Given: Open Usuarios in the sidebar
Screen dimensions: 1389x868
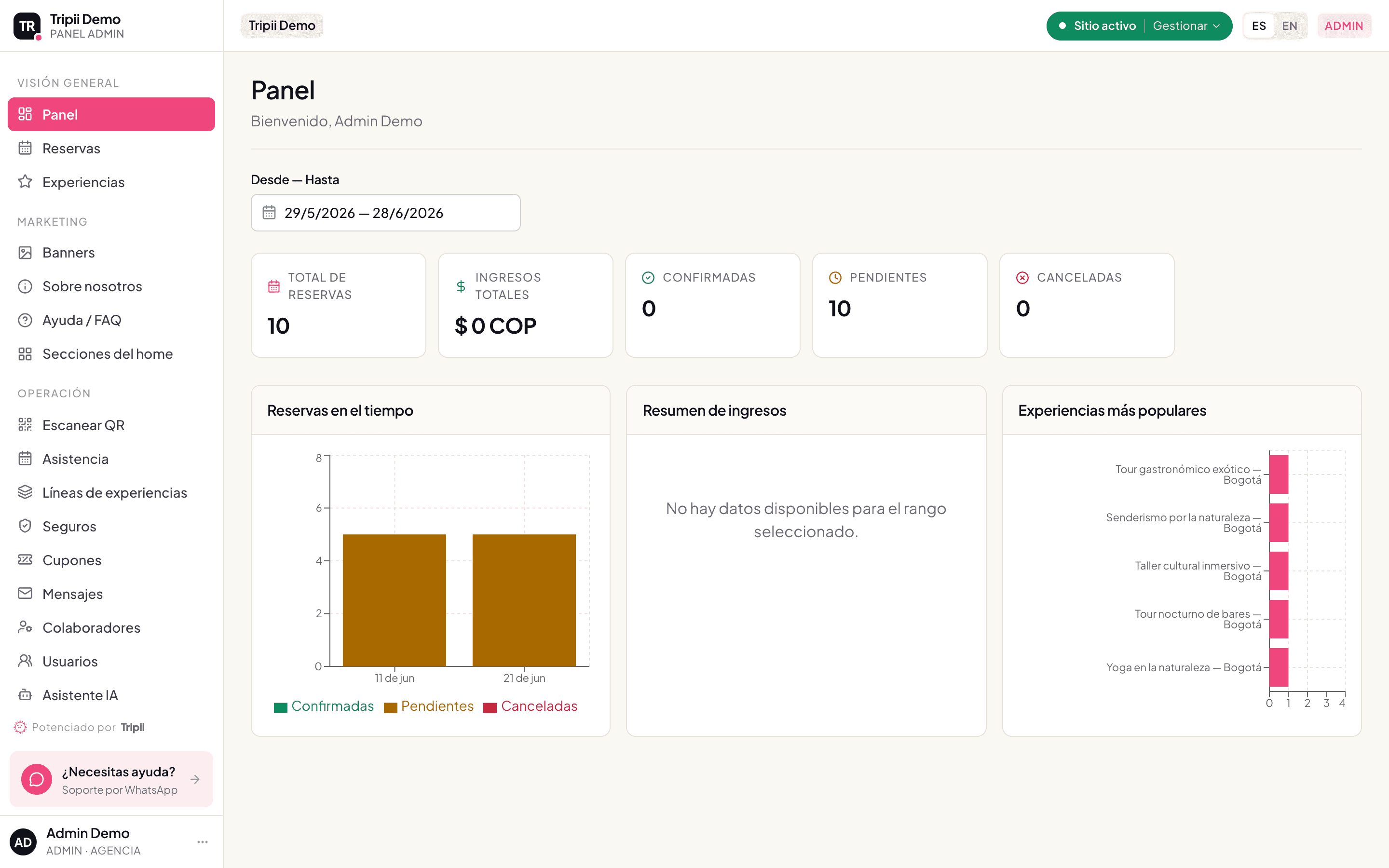Looking at the screenshot, I should 111,661.
